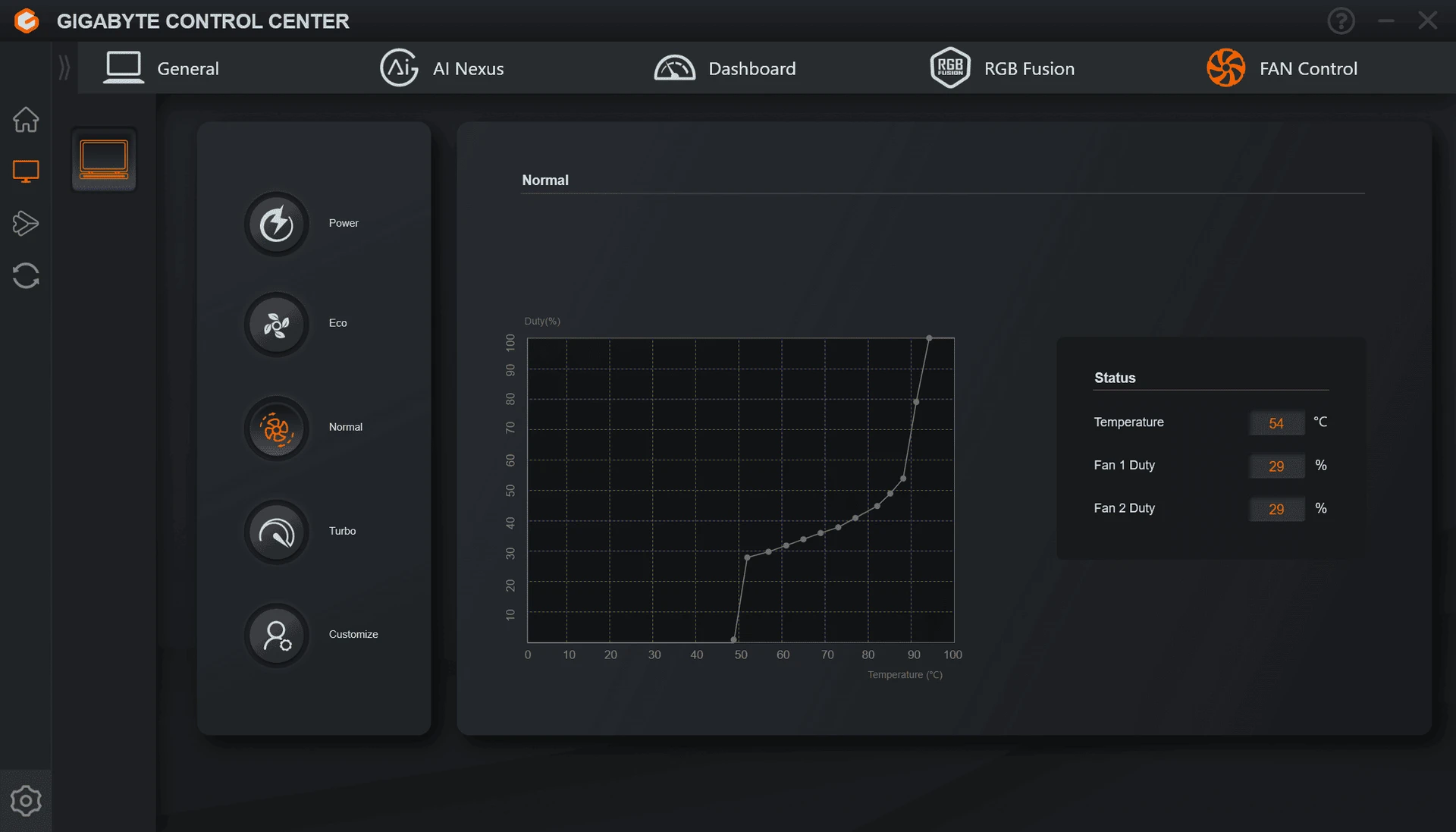
Task: Select the laptop device thumbnail
Action: tap(104, 159)
